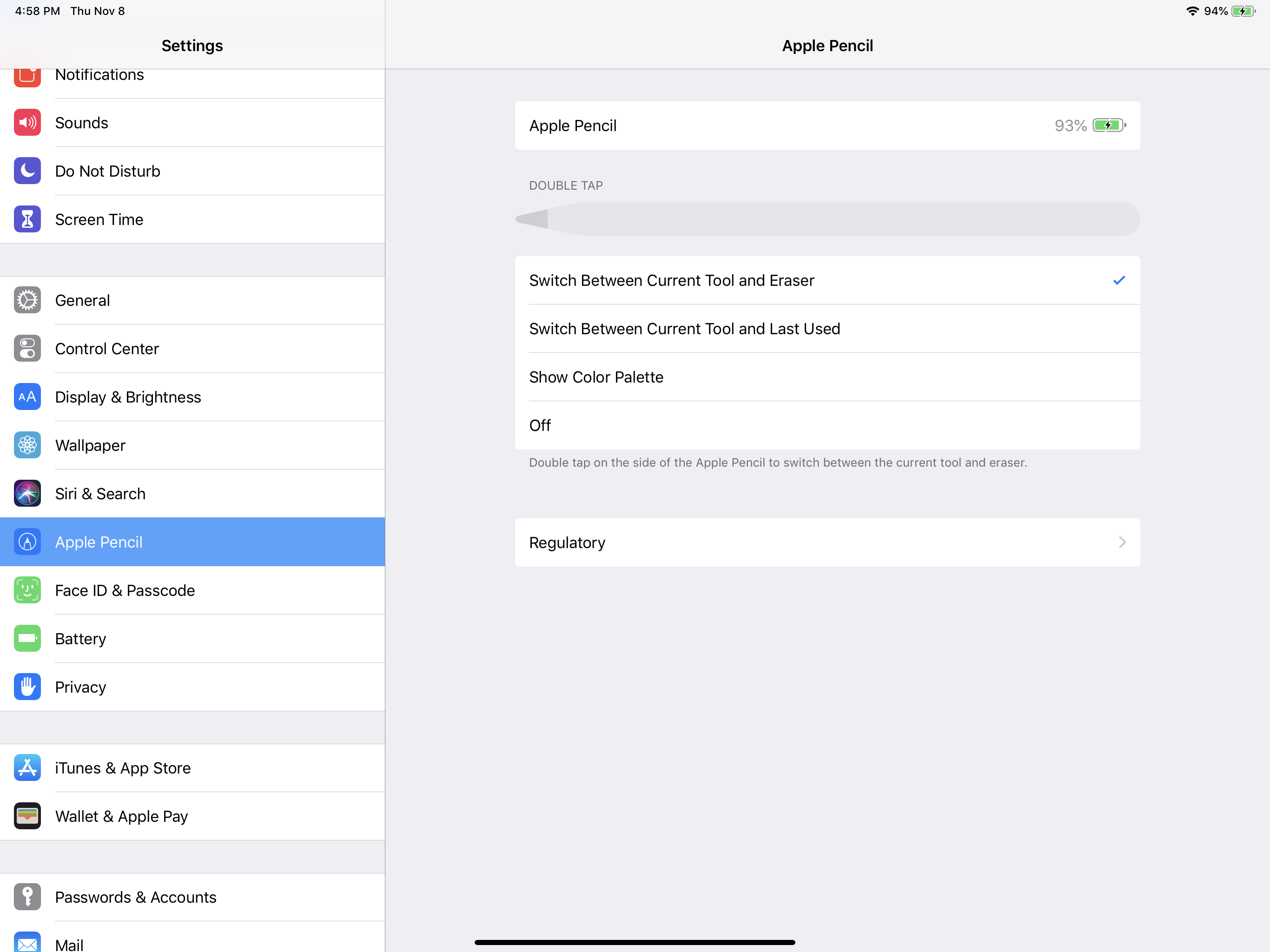Tap the Apple Pencil battery charging icon

pos(1109,125)
